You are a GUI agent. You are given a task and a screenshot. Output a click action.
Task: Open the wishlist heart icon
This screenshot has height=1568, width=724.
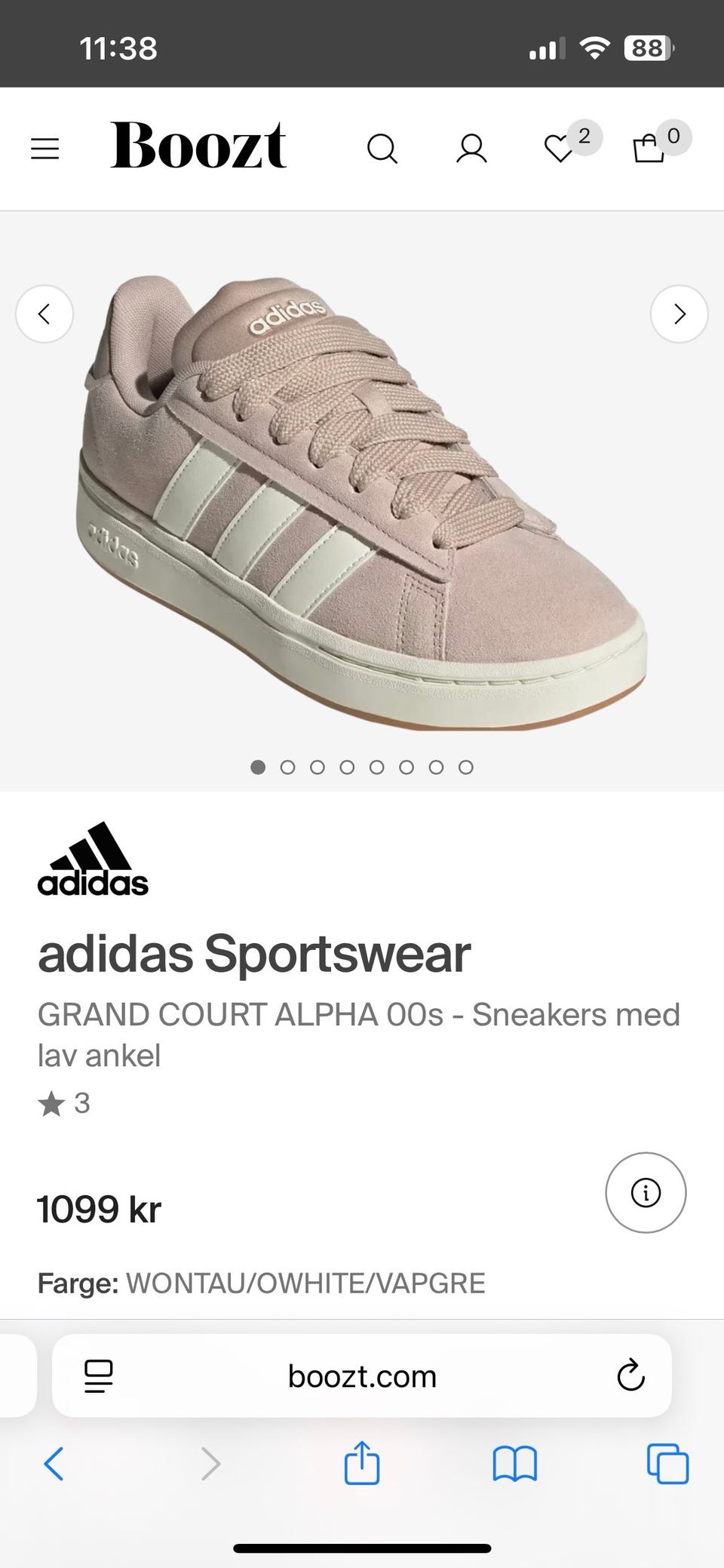(x=560, y=149)
